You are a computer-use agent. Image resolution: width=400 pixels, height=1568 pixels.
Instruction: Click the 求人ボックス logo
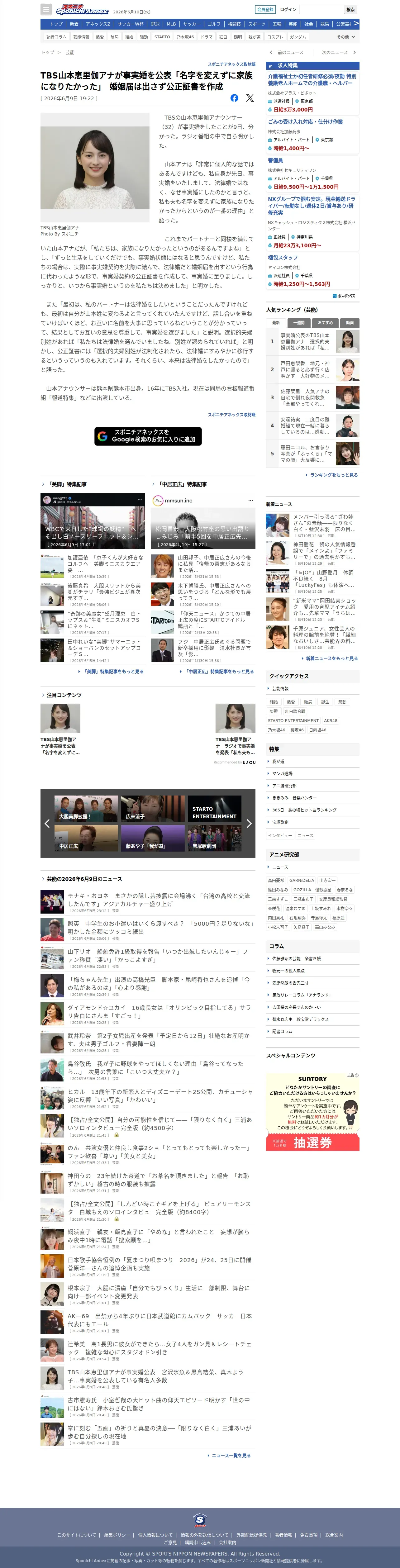pos(344,296)
